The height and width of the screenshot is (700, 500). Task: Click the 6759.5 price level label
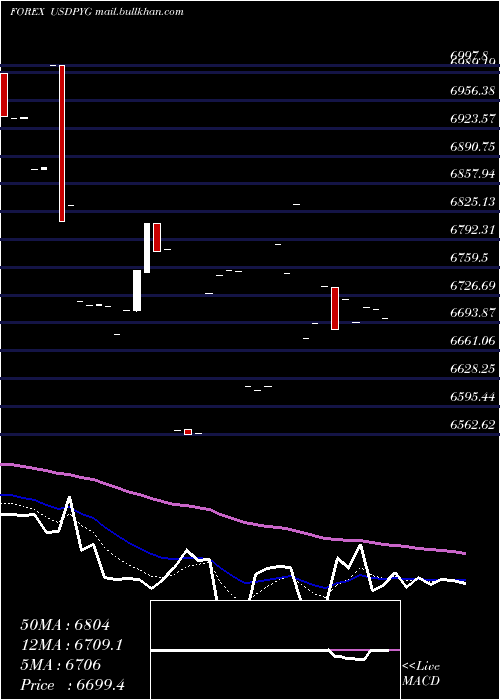(469, 258)
